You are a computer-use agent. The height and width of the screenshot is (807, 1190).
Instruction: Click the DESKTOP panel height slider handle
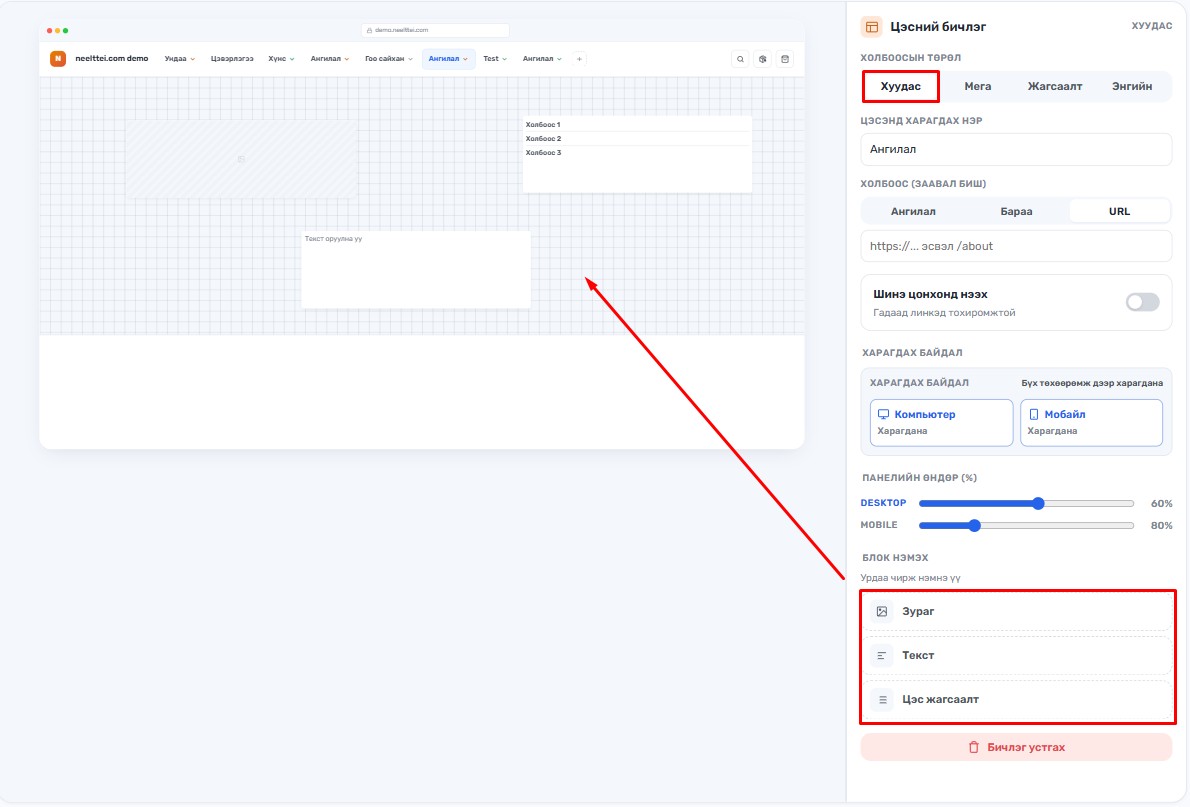1038,503
